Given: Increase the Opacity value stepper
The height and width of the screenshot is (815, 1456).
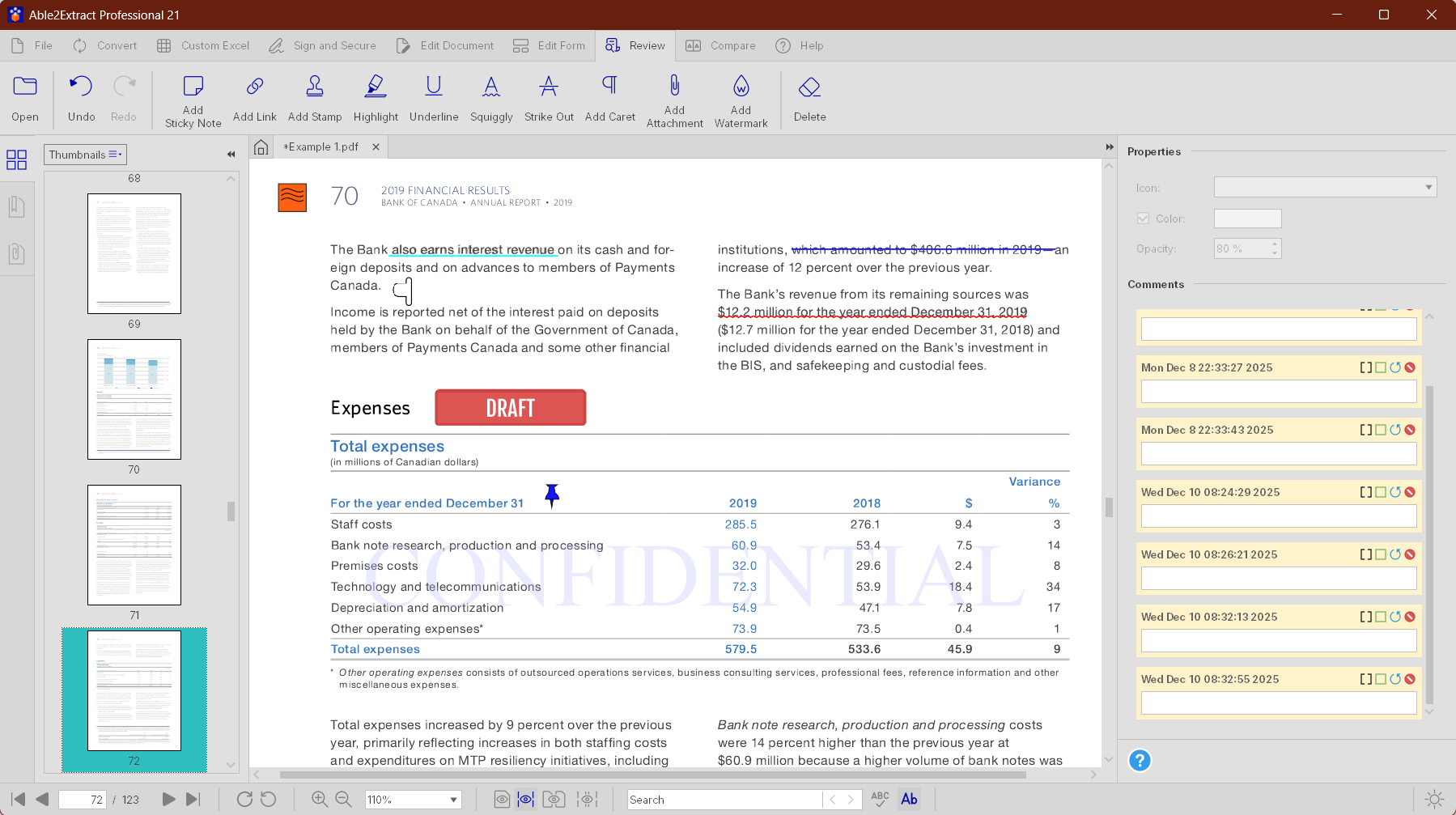Looking at the screenshot, I should click(1275, 244).
